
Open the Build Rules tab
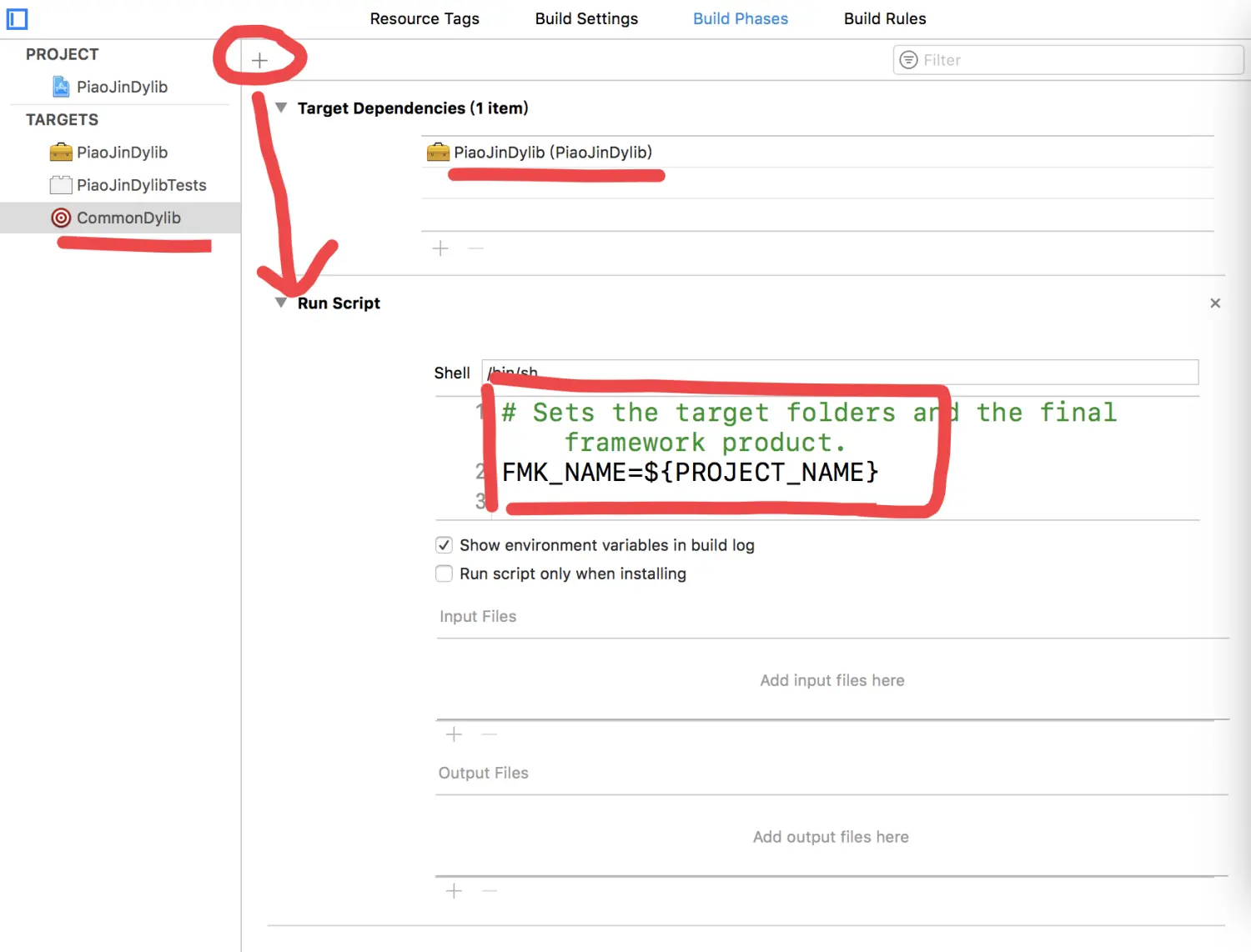point(885,18)
